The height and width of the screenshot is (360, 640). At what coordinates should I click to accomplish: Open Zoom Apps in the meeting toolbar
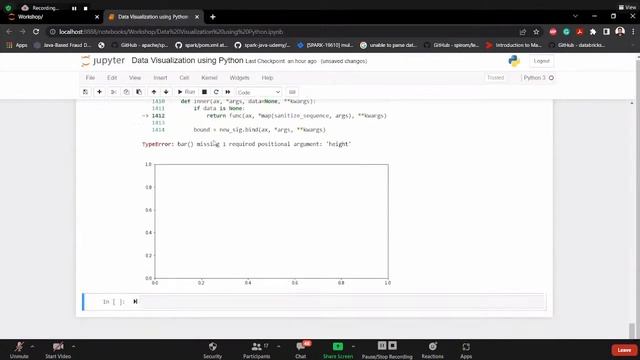tap(466, 350)
